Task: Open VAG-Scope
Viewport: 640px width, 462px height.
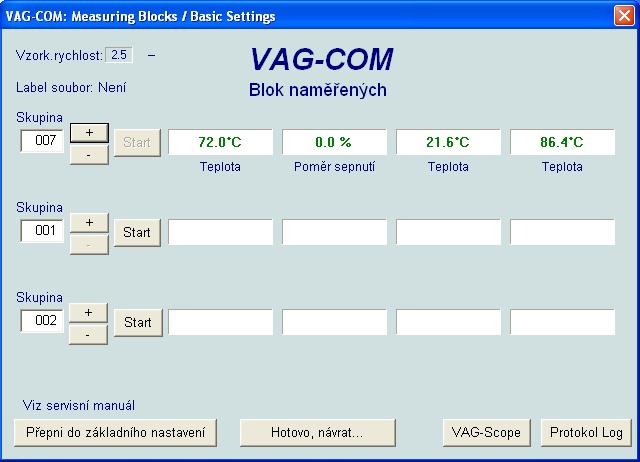Action: coord(487,433)
